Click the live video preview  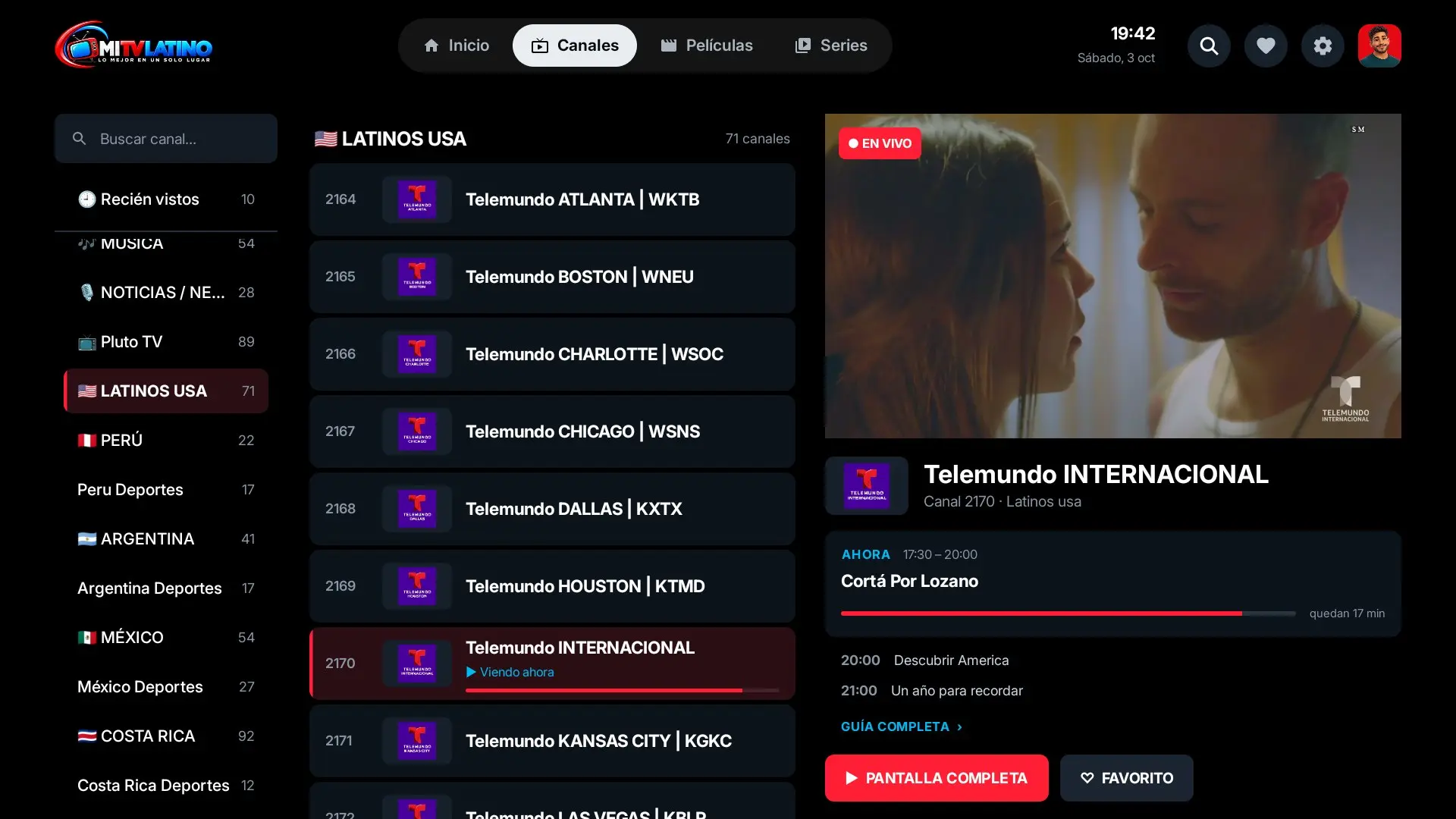tap(1113, 276)
